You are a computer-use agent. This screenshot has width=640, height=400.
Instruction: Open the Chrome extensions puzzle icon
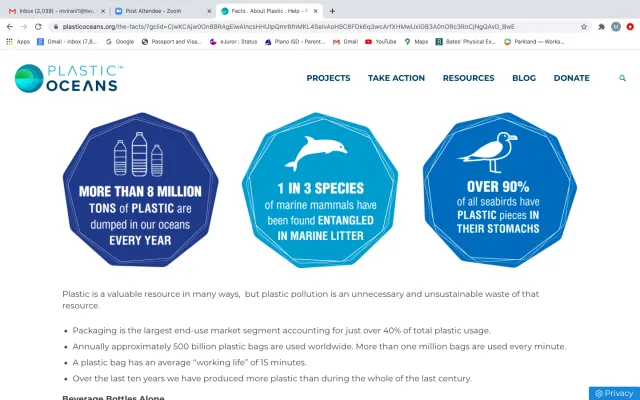click(601, 27)
